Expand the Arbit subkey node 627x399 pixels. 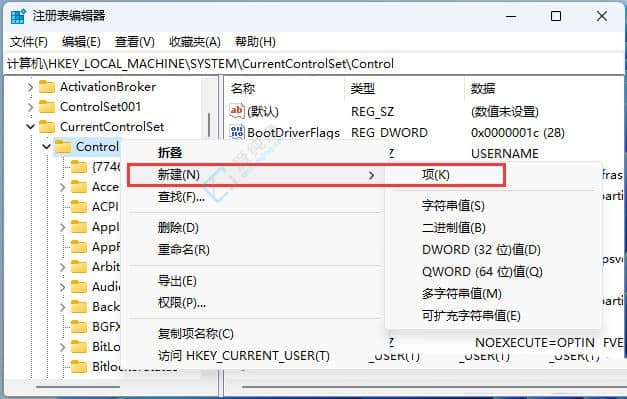tap(62, 267)
